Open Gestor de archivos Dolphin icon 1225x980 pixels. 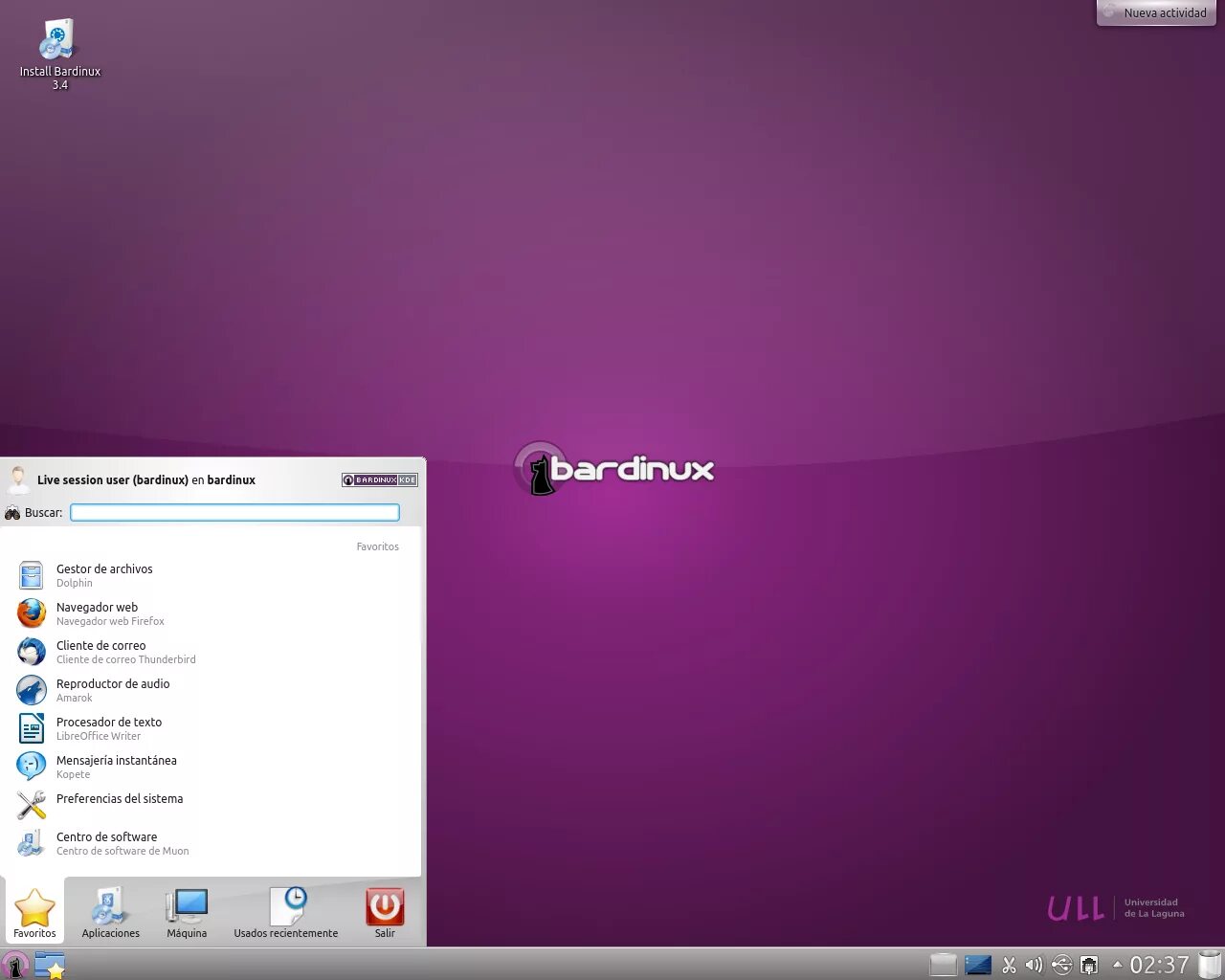[x=32, y=575]
